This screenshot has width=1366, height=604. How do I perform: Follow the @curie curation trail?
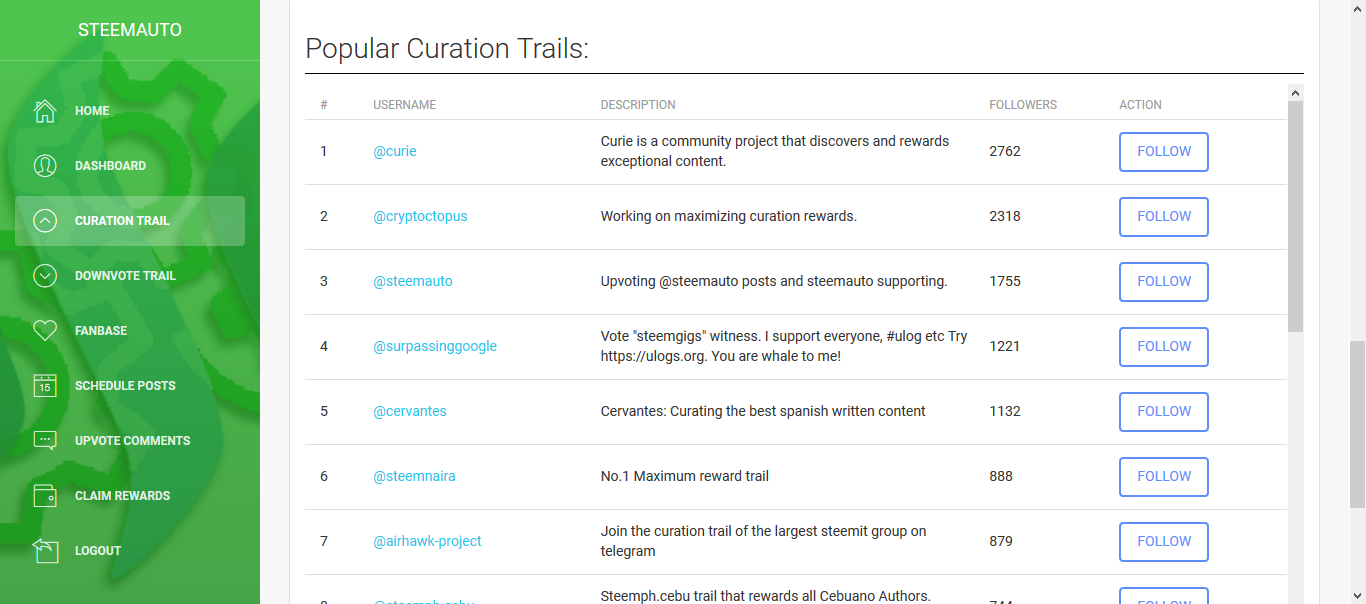1163,152
